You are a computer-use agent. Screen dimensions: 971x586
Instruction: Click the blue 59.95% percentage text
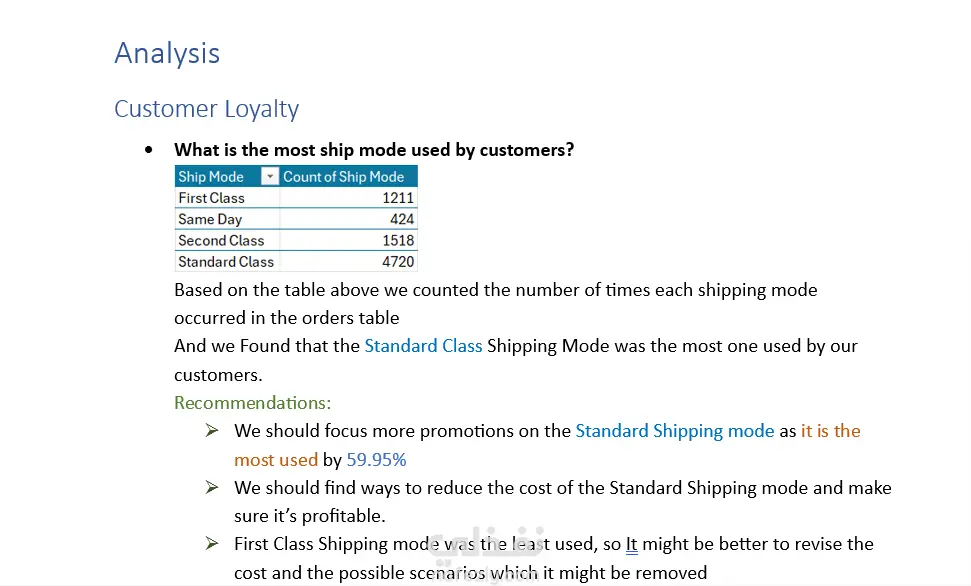[x=376, y=460]
